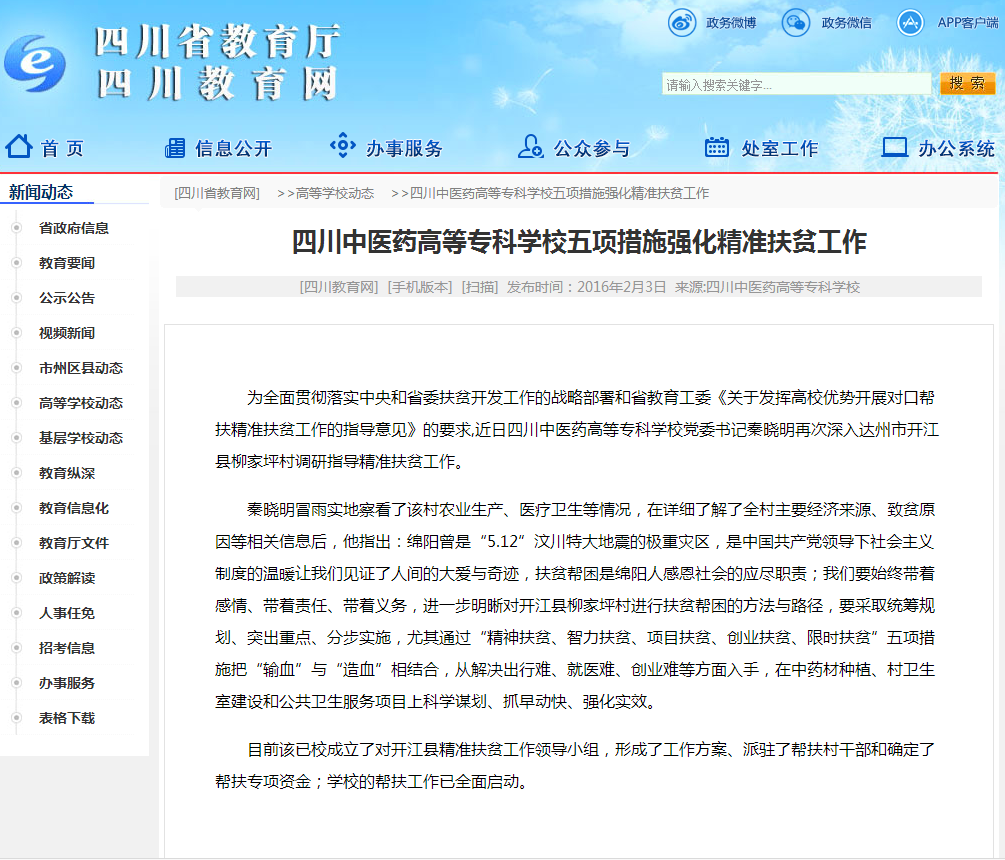Open the [手机版本] mobile version link
Screen dimensions: 1005x860
pos(420,287)
